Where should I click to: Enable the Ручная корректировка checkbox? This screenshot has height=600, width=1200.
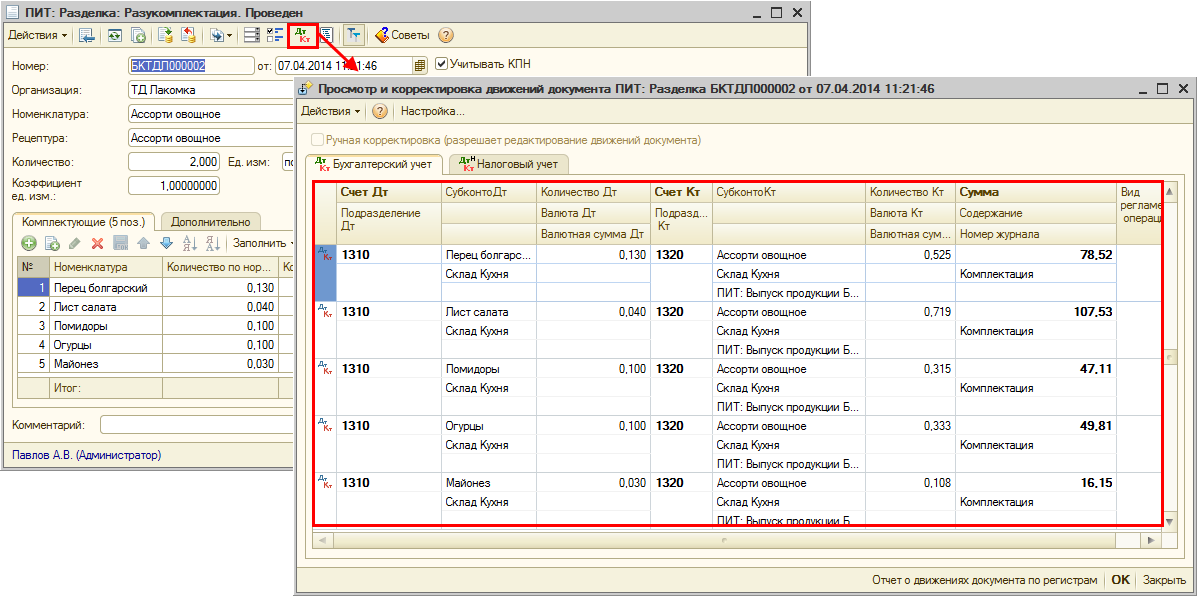pyautogui.click(x=318, y=140)
